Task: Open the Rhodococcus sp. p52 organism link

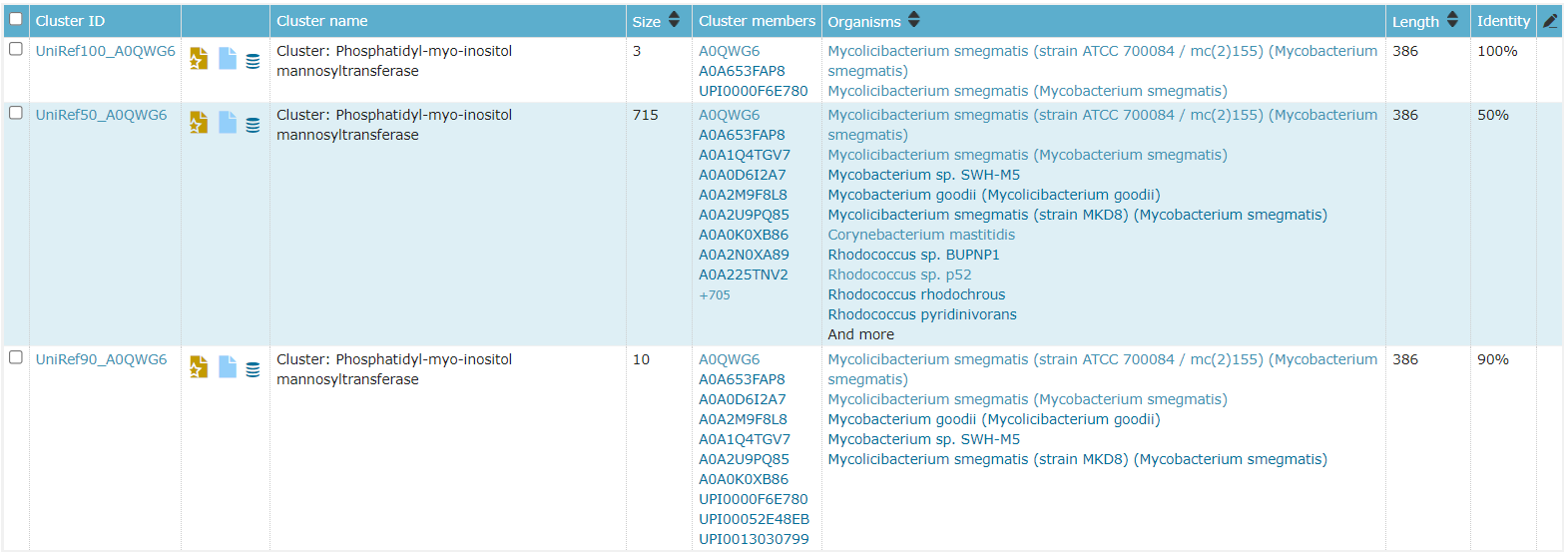Action: [899, 275]
